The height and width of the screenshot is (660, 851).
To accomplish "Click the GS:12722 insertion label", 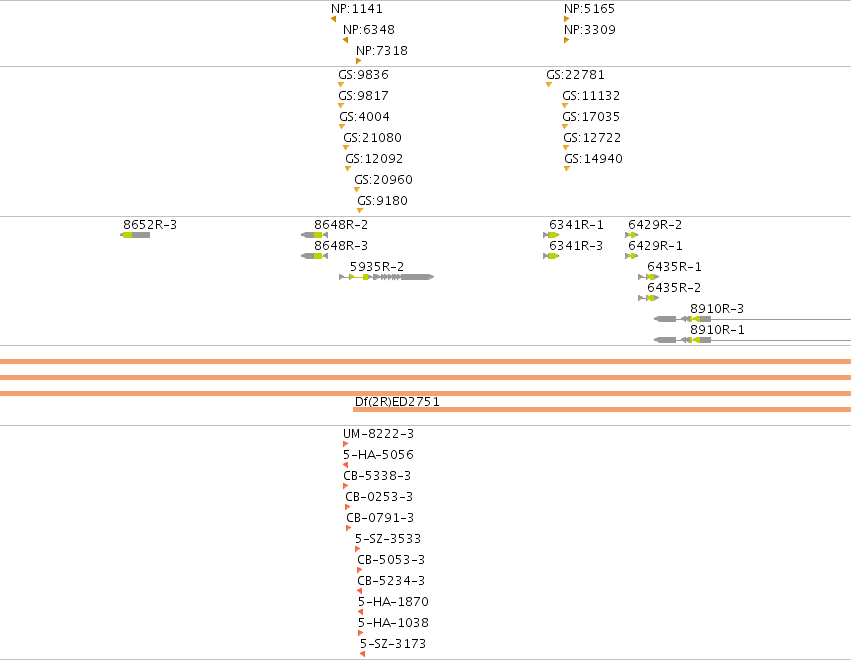I will pyautogui.click(x=592, y=138).
